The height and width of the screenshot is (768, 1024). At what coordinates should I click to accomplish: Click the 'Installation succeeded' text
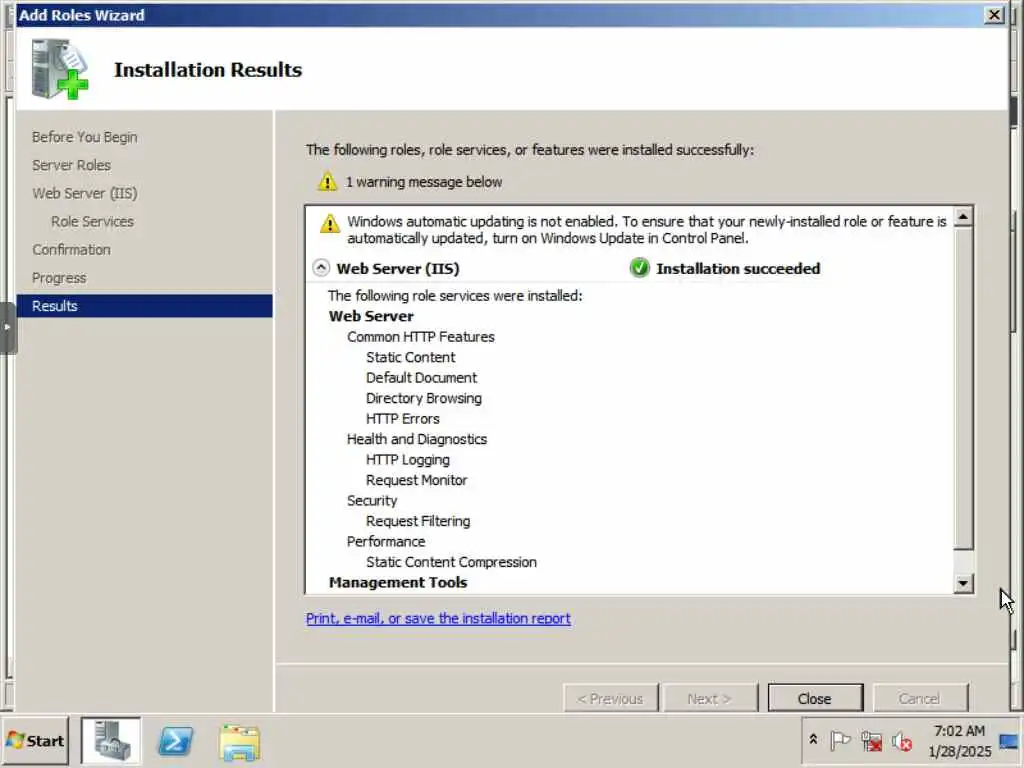click(x=738, y=268)
